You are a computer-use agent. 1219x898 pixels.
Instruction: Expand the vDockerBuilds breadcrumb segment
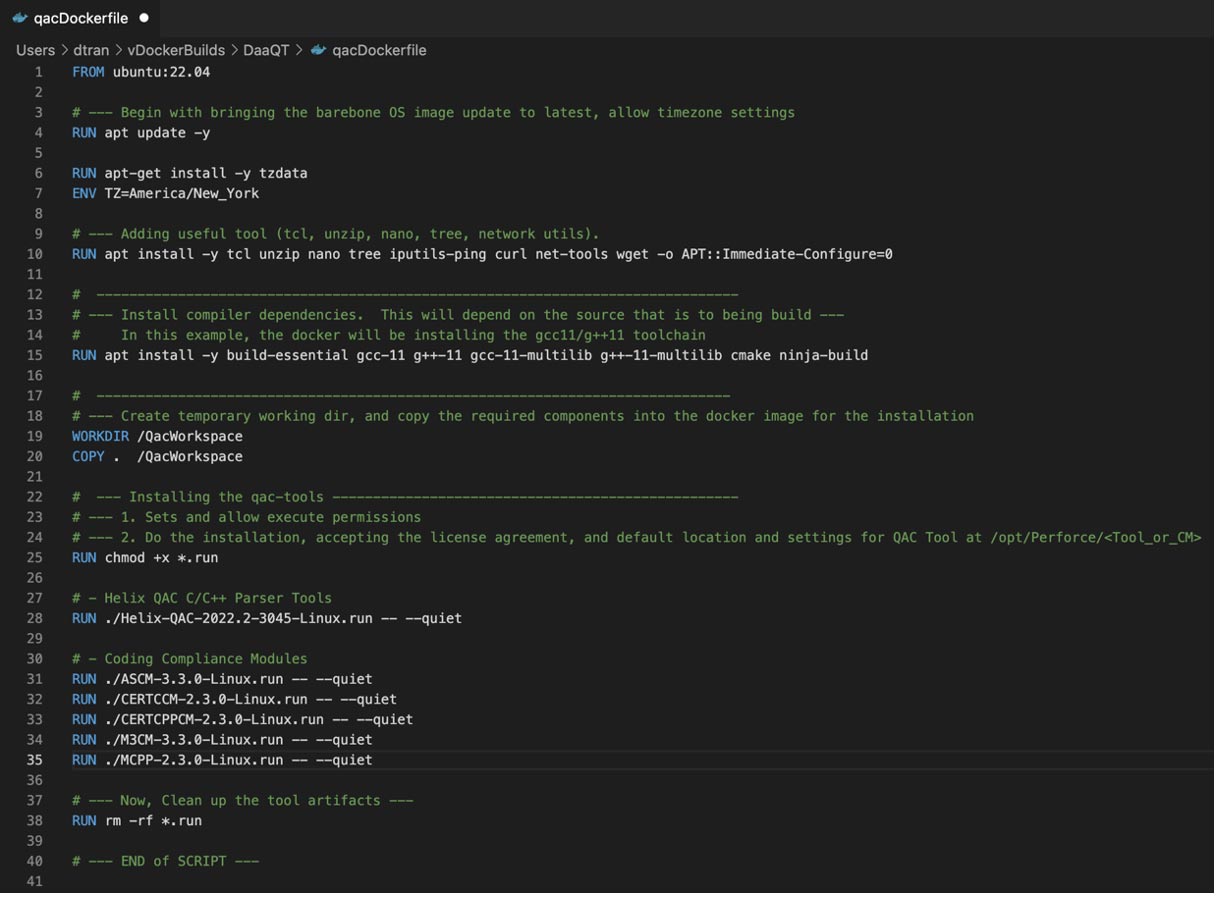click(176, 50)
